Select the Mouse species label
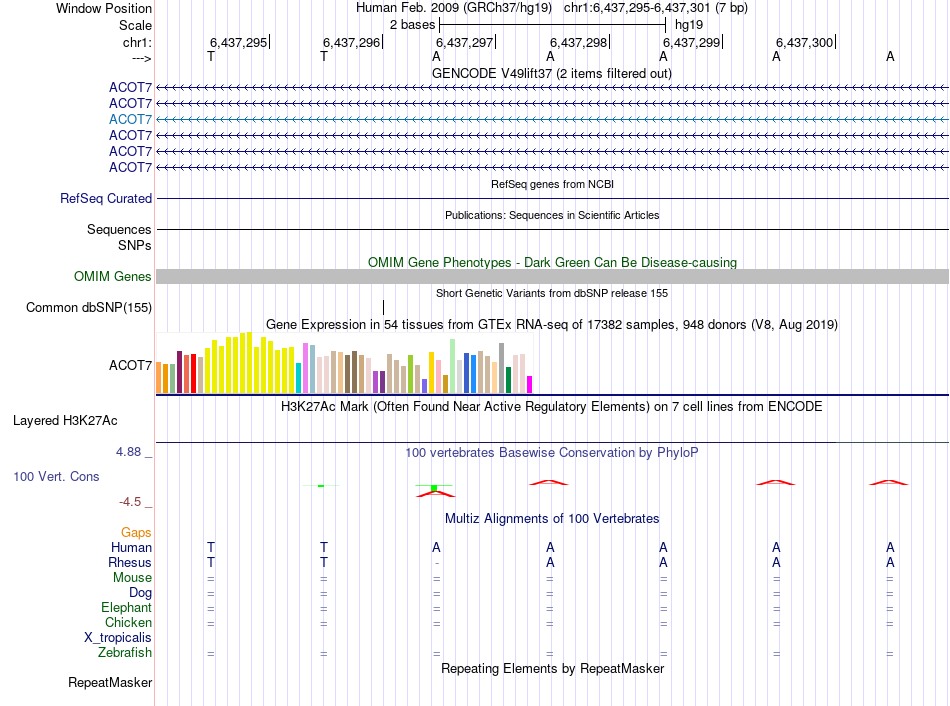This screenshot has width=950, height=706. coord(132,578)
